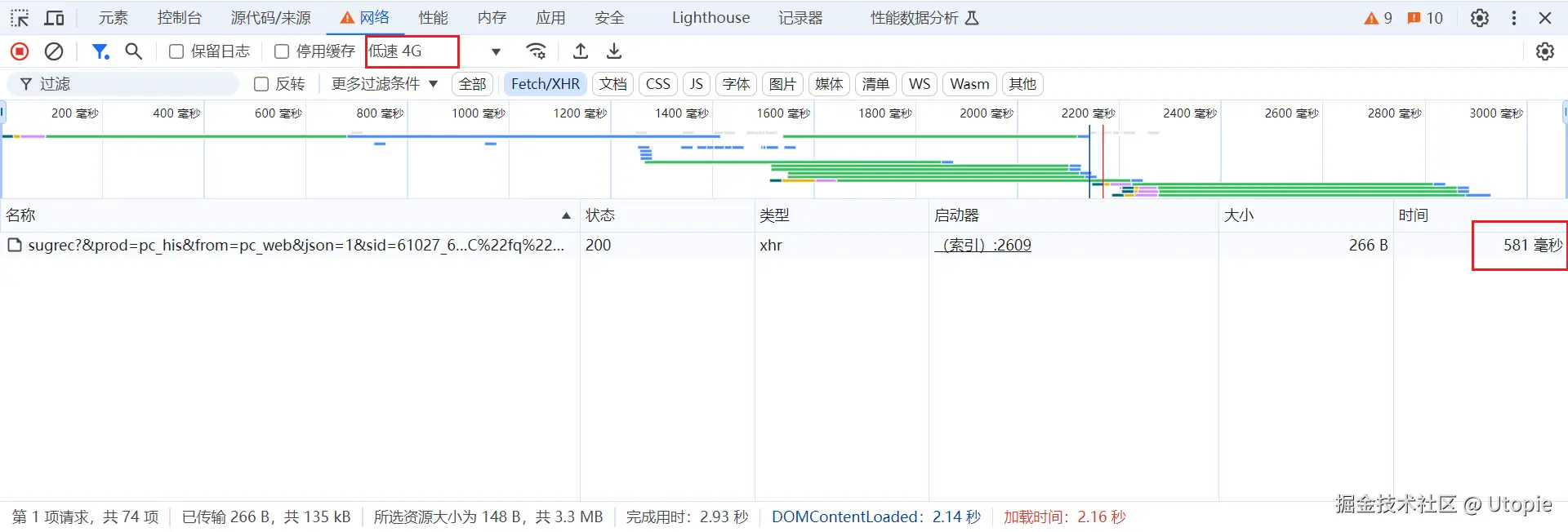Open the Lighthouse tab
The width and height of the screenshot is (1568, 532).
tap(710, 18)
